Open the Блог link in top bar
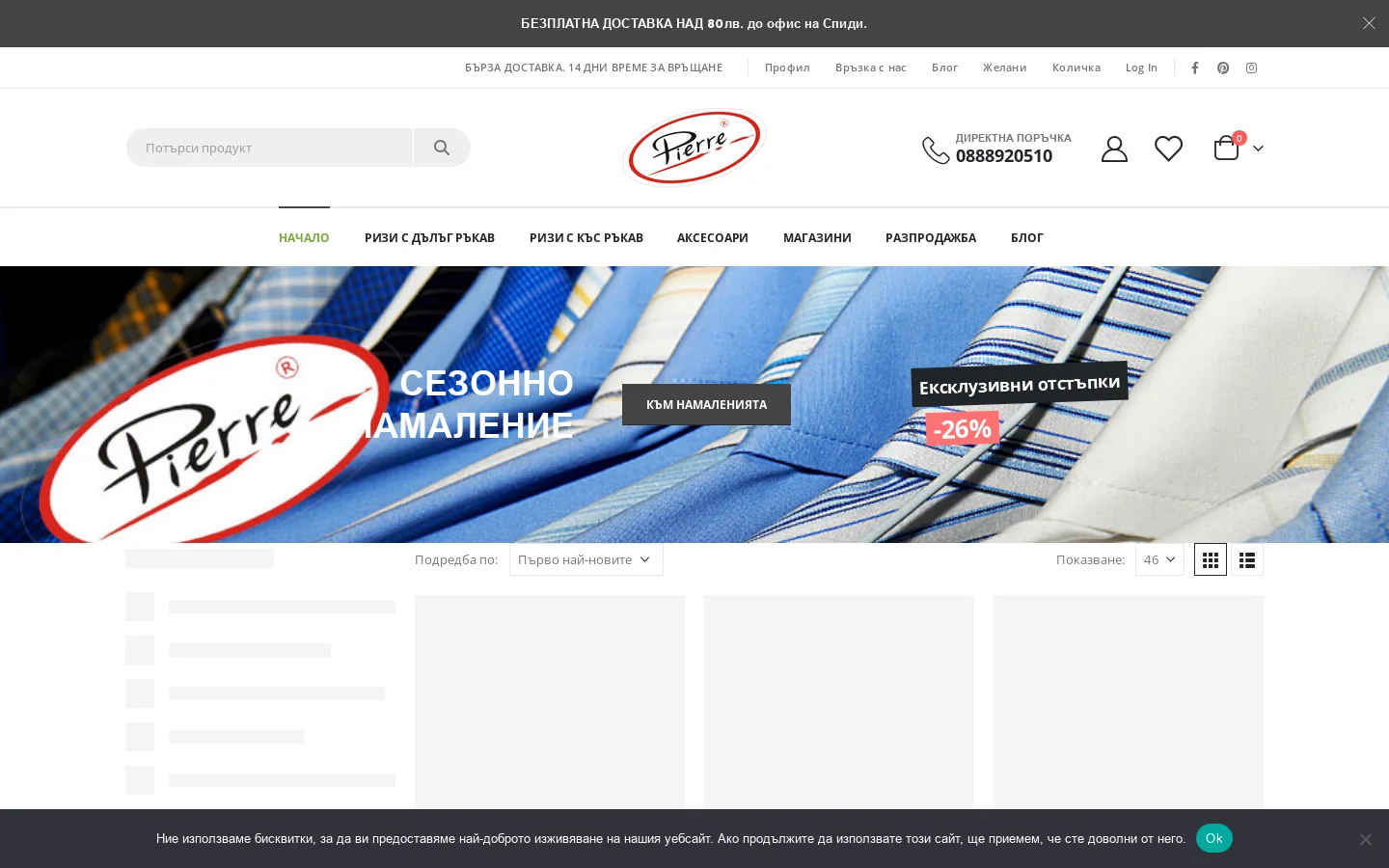The width and height of the screenshot is (1389, 868). pyautogui.click(x=944, y=68)
